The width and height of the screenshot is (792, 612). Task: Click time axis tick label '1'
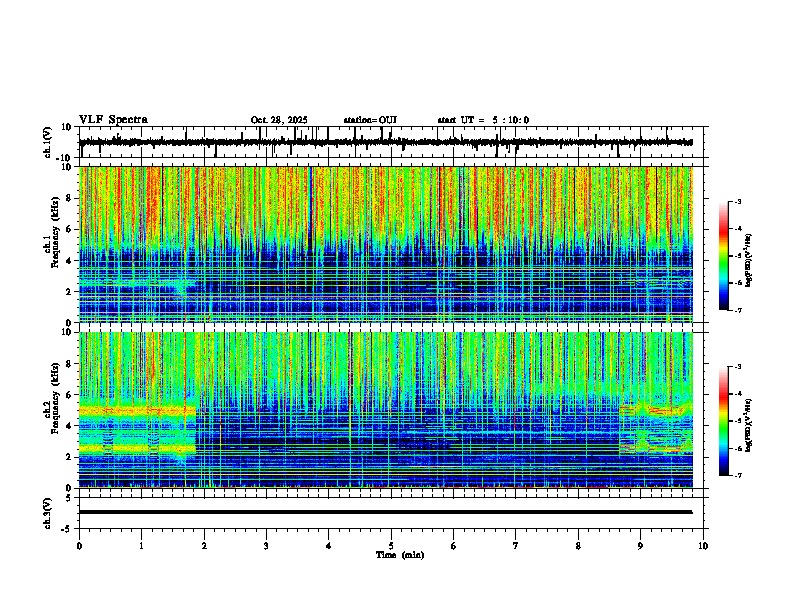click(141, 546)
